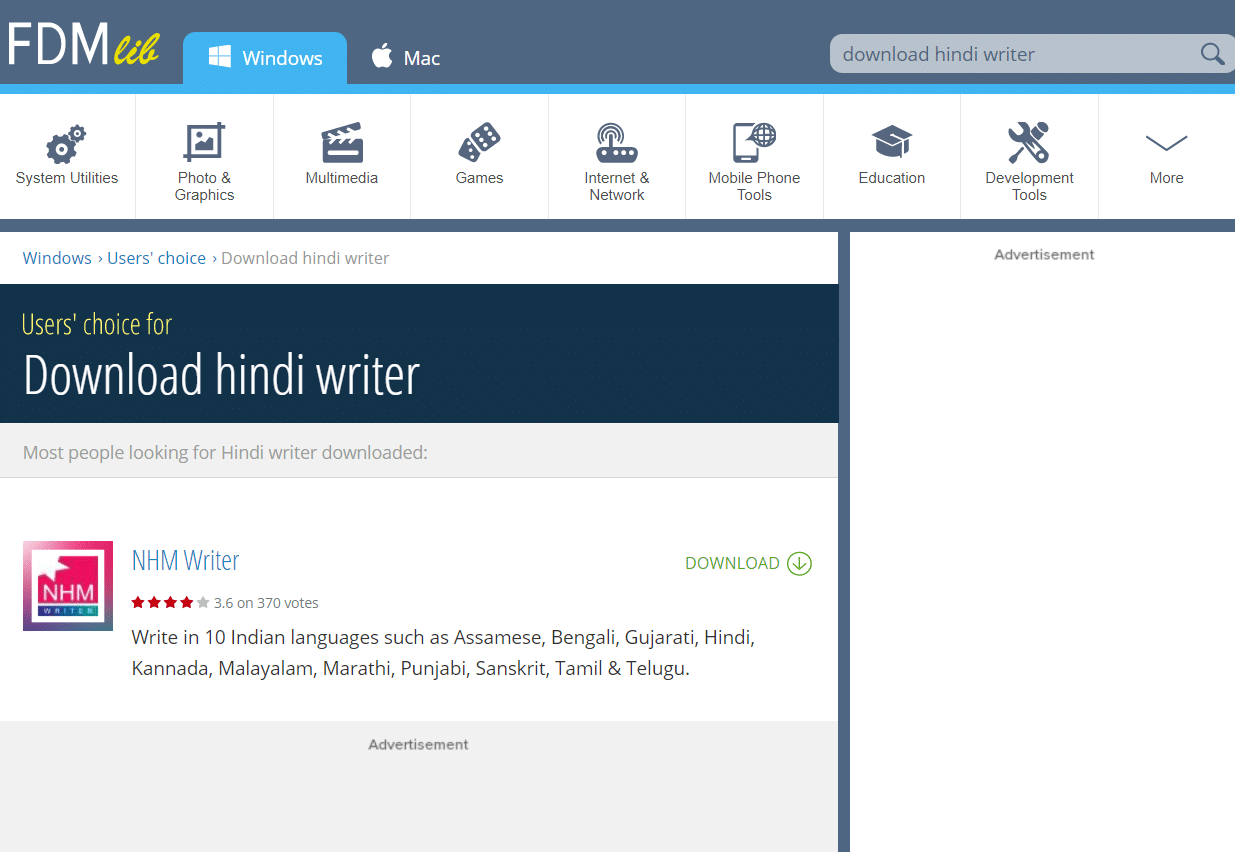1235x852 pixels.
Task: Open Internet & Network router icon
Action: tap(617, 143)
